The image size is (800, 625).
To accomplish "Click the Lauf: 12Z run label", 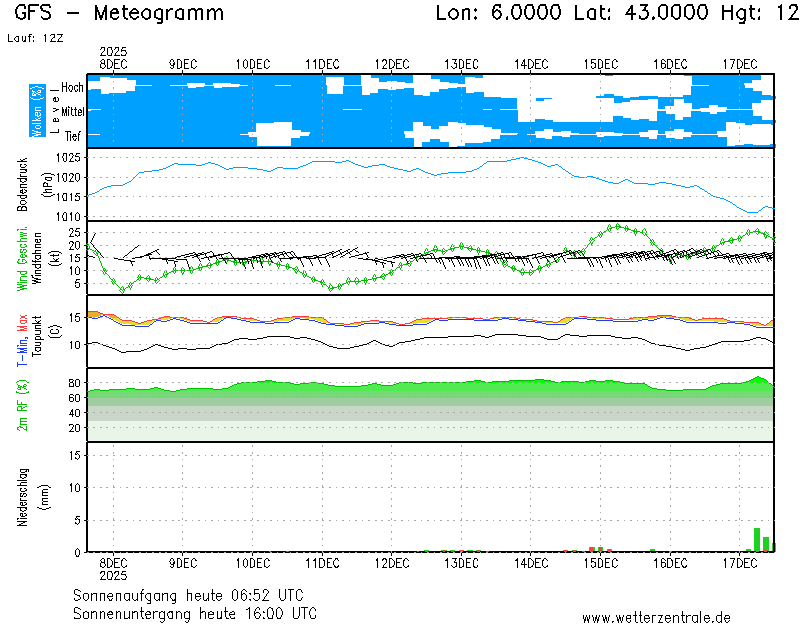I will pyautogui.click(x=33, y=37).
